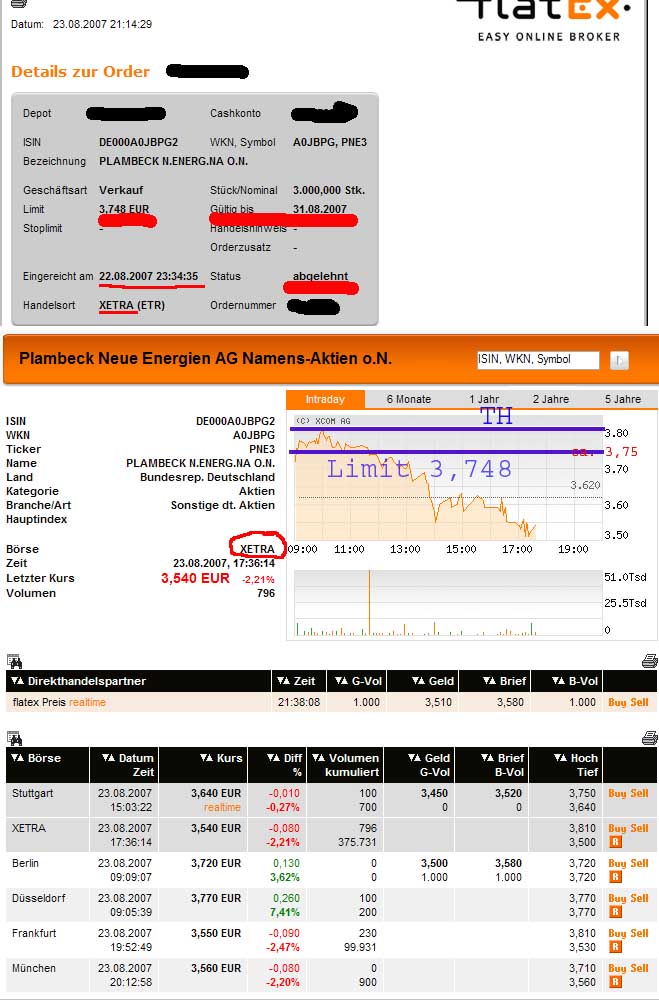Print the Börse table via printer icon

[649, 738]
